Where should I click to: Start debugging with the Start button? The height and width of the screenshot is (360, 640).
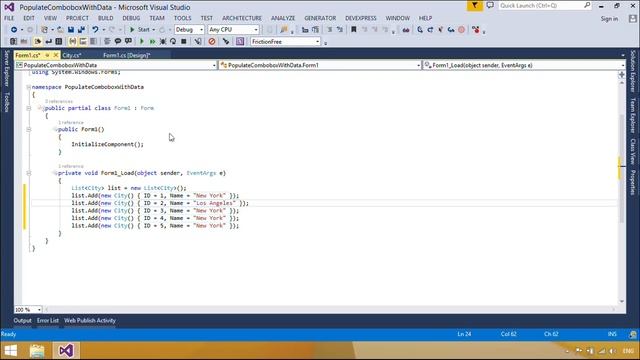pyautogui.click(x=140, y=30)
